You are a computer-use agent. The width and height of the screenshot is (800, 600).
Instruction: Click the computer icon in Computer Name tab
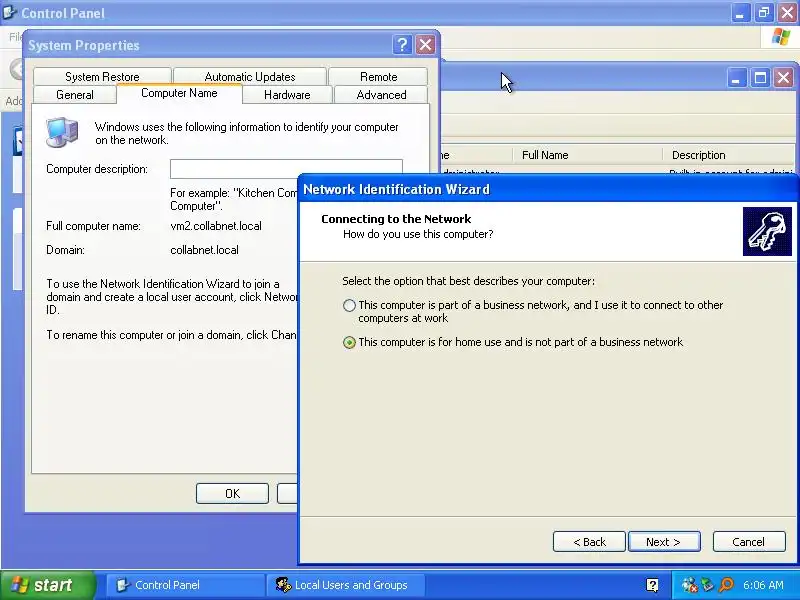tap(62, 132)
